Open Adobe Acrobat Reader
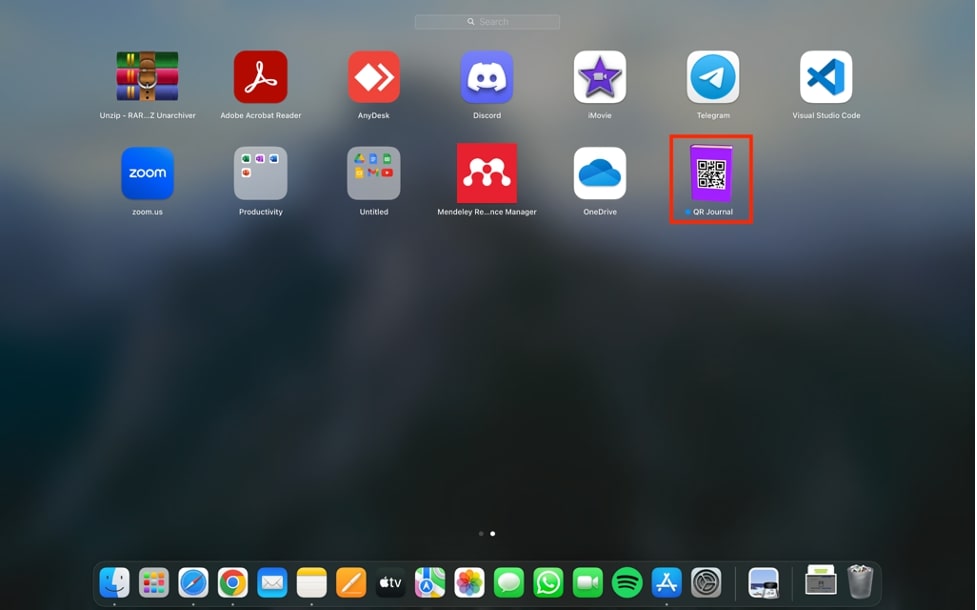The image size is (977, 610). pos(260,78)
